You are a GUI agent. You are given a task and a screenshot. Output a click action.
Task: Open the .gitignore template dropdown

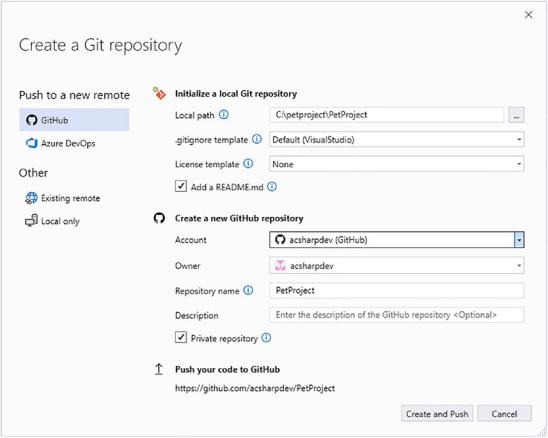tap(397, 140)
